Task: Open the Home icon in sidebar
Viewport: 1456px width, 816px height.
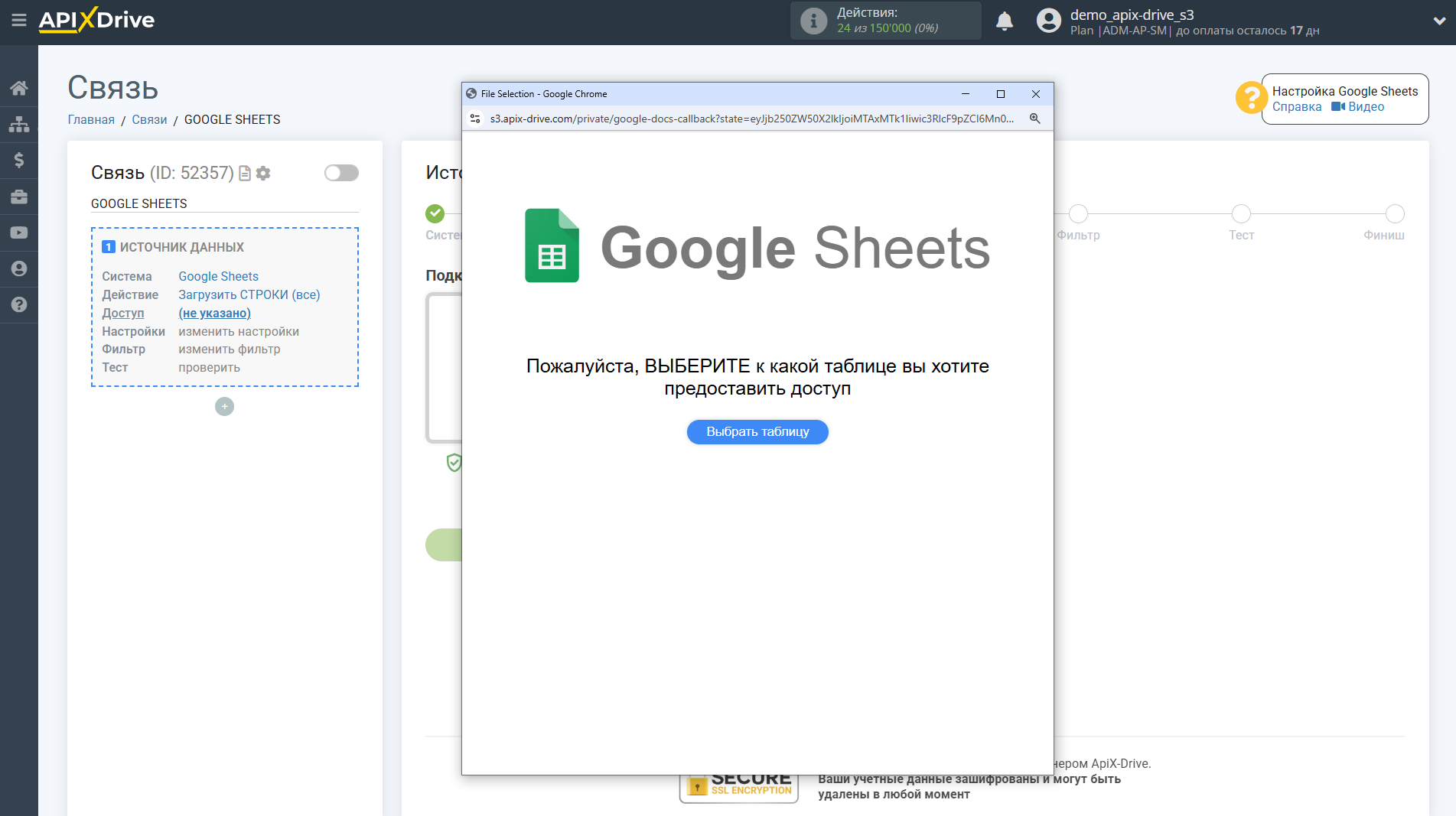Action: 19,88
